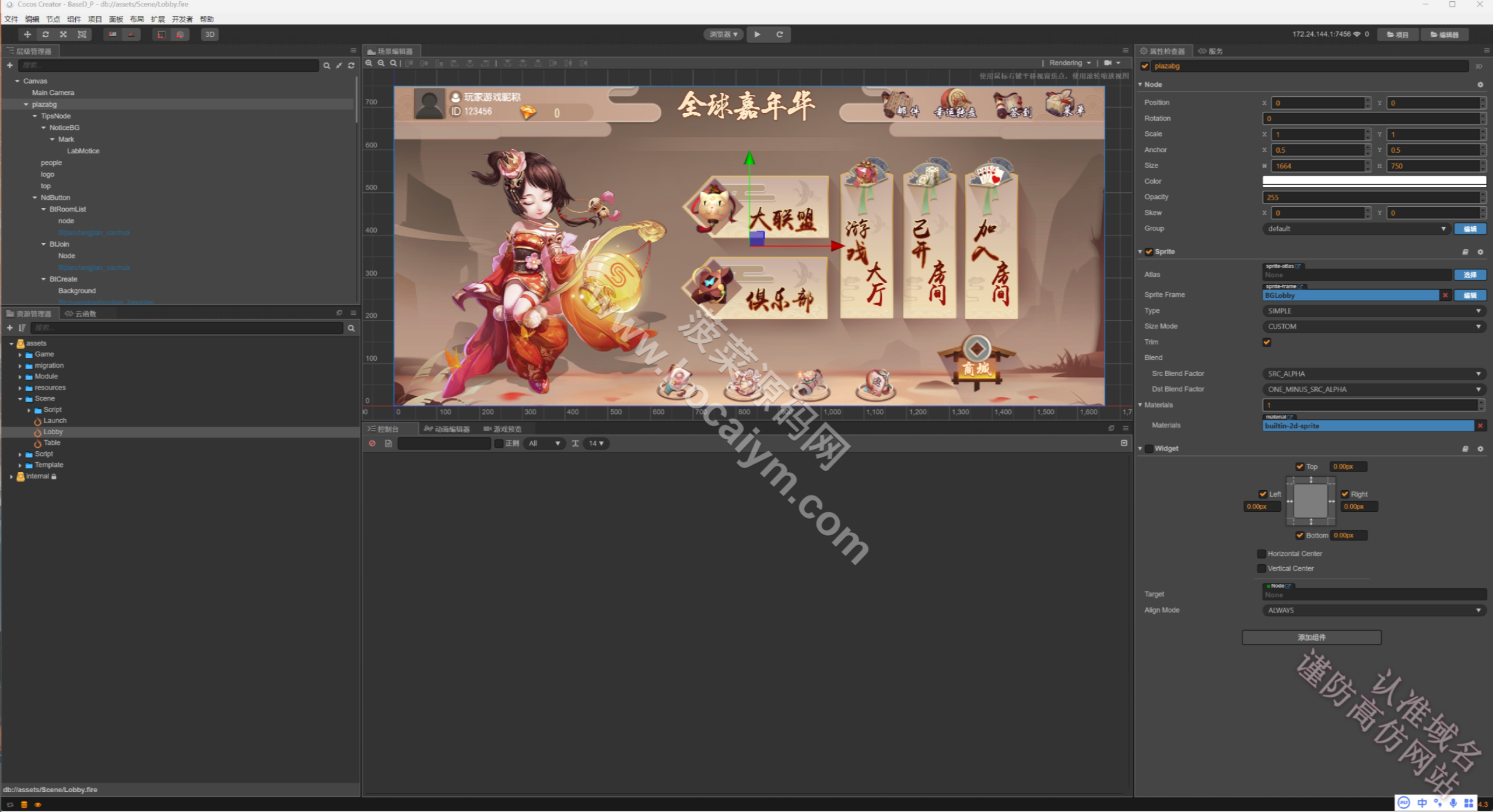Switch to the 云函数 tab
Image resolution: width=1493 pixels, height=812 pixels.
point(80,314)
